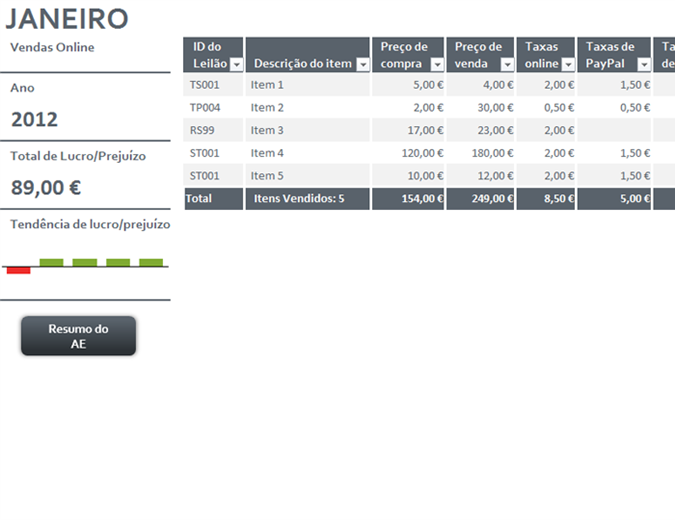Select the Item 2 description cell

[x=307, y=108]
